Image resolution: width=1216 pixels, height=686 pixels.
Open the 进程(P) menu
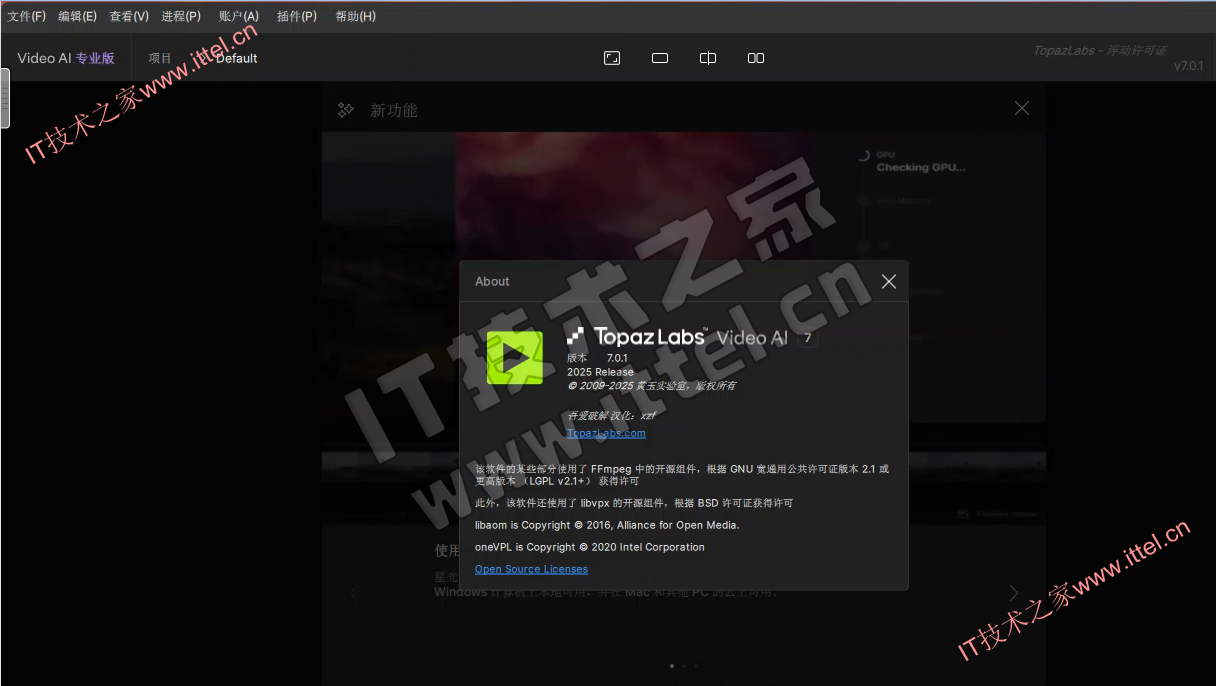tap(181, 16)
